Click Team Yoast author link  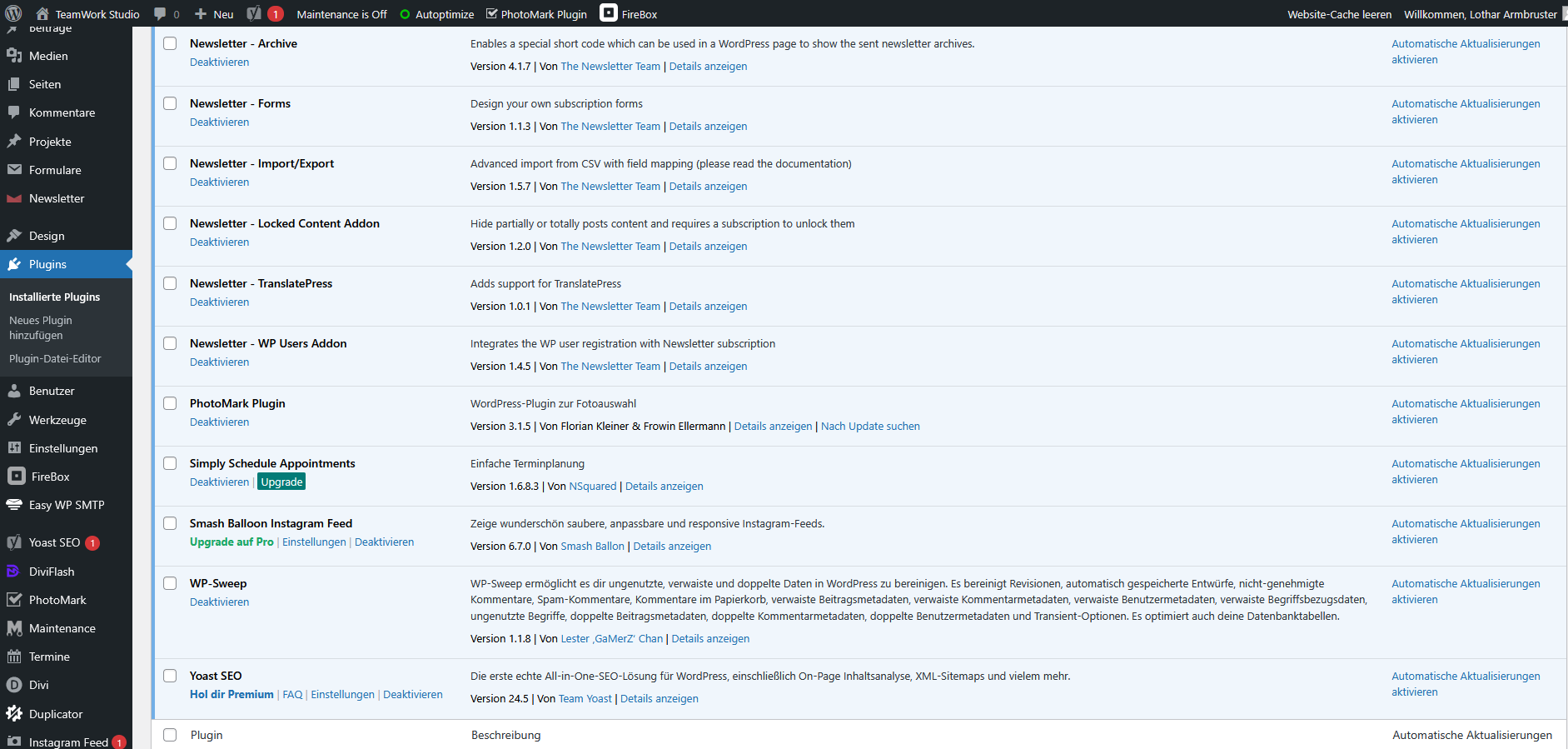click(x=585, y=698)
